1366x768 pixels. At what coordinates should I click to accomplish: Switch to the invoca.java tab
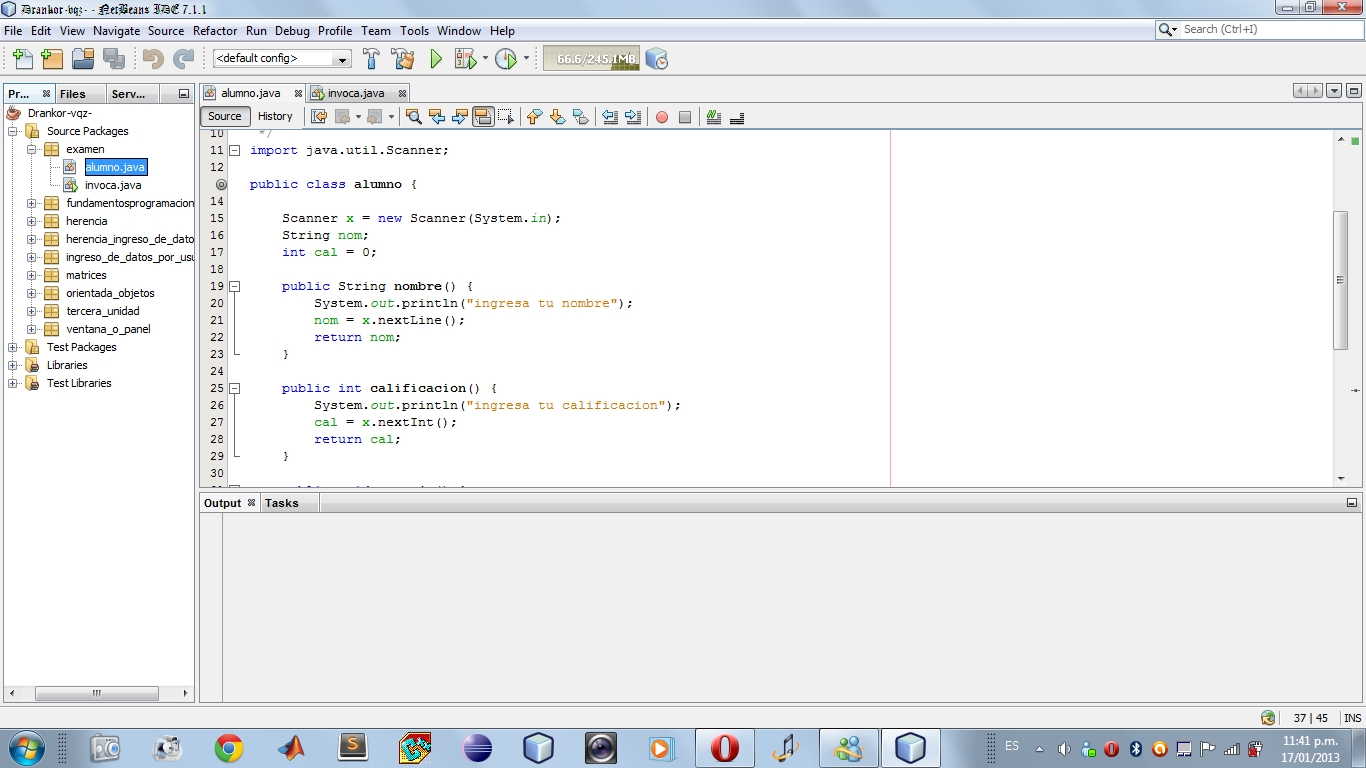[355, 92]
